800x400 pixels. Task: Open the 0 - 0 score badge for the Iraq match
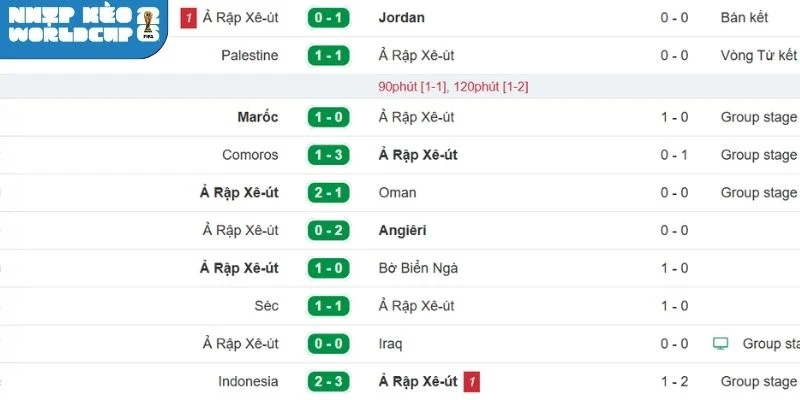(328, 343)
